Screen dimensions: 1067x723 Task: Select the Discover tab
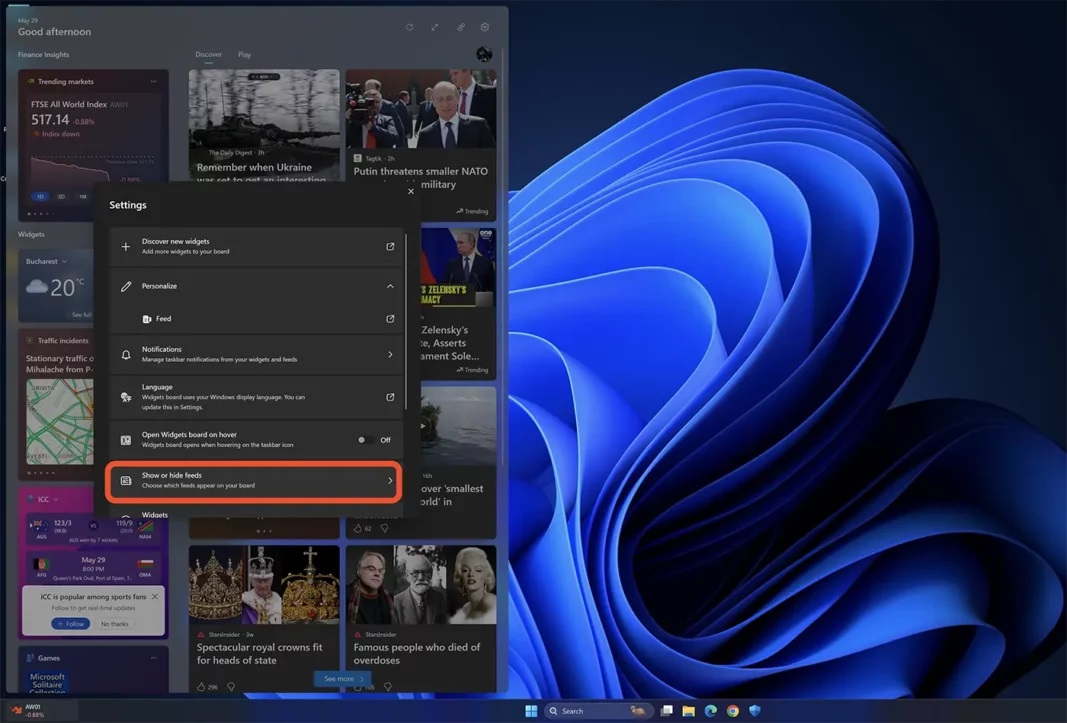point(208,55)
